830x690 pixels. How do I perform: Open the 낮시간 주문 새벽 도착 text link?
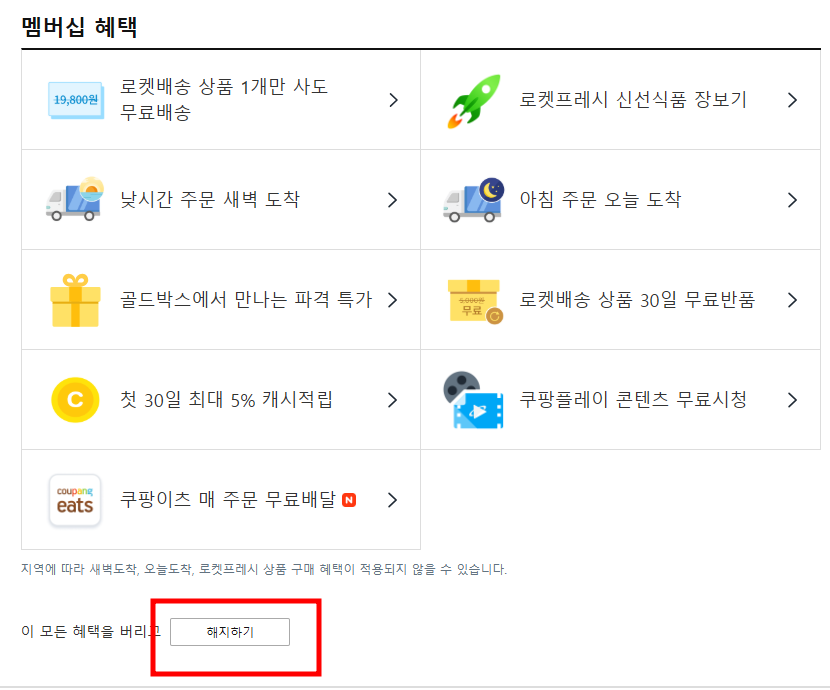(x=210, y=199)
